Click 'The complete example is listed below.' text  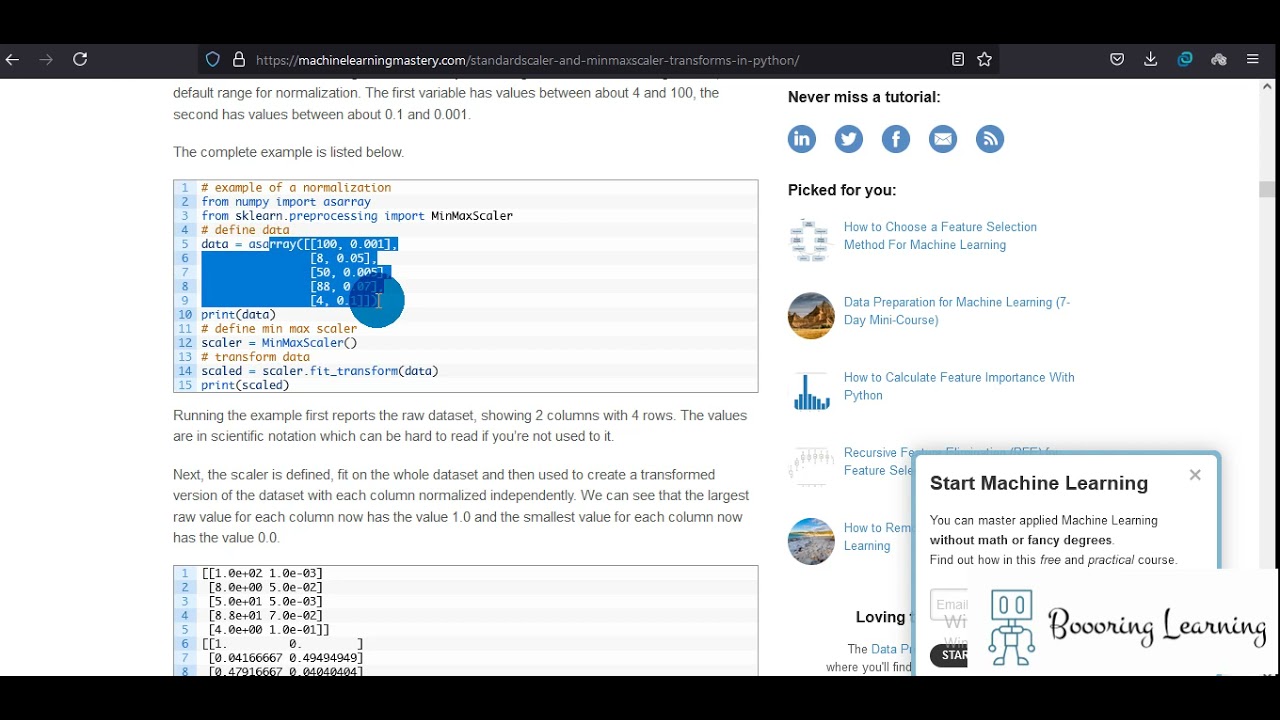(x=289, y=152)
